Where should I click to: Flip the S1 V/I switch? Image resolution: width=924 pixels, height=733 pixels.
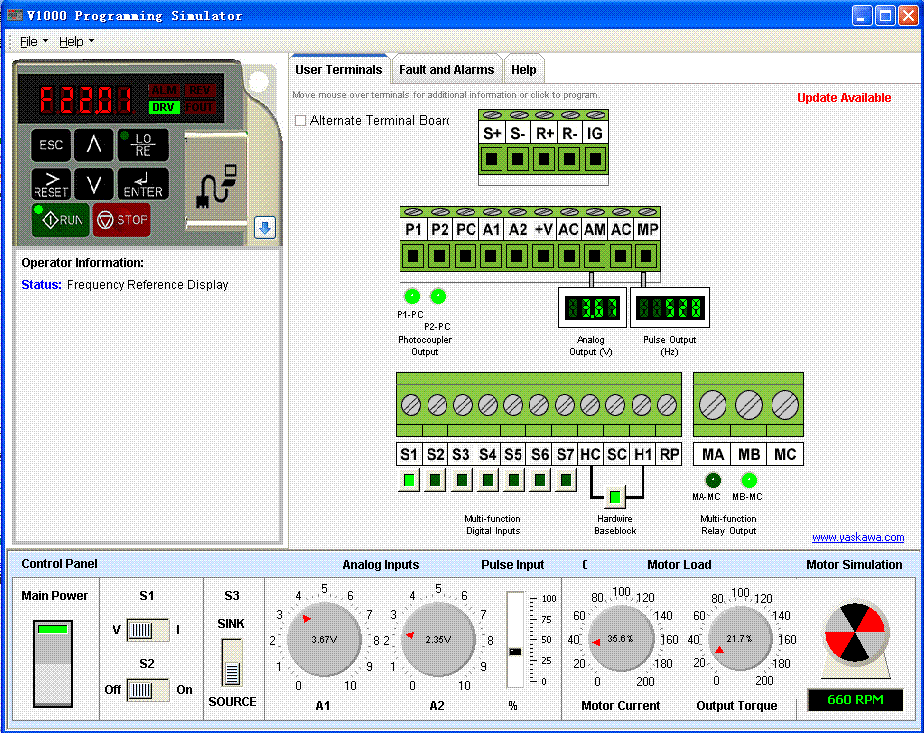click(147, 631)
